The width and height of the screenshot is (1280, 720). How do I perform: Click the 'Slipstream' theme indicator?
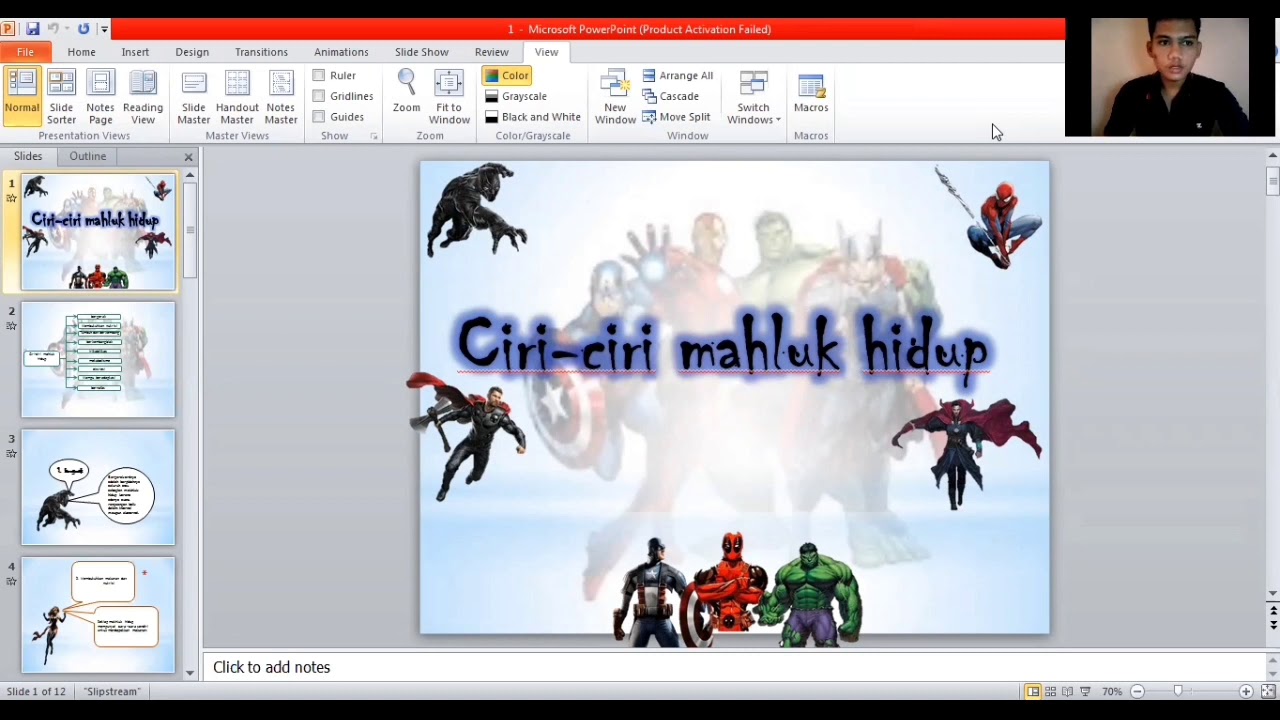point(112,691)
